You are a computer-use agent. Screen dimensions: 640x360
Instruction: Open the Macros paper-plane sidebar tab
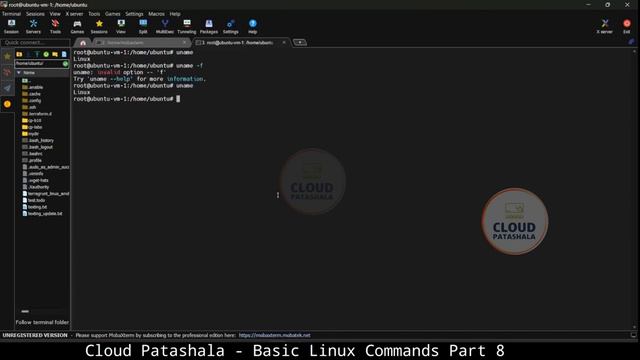pos(7,88)
